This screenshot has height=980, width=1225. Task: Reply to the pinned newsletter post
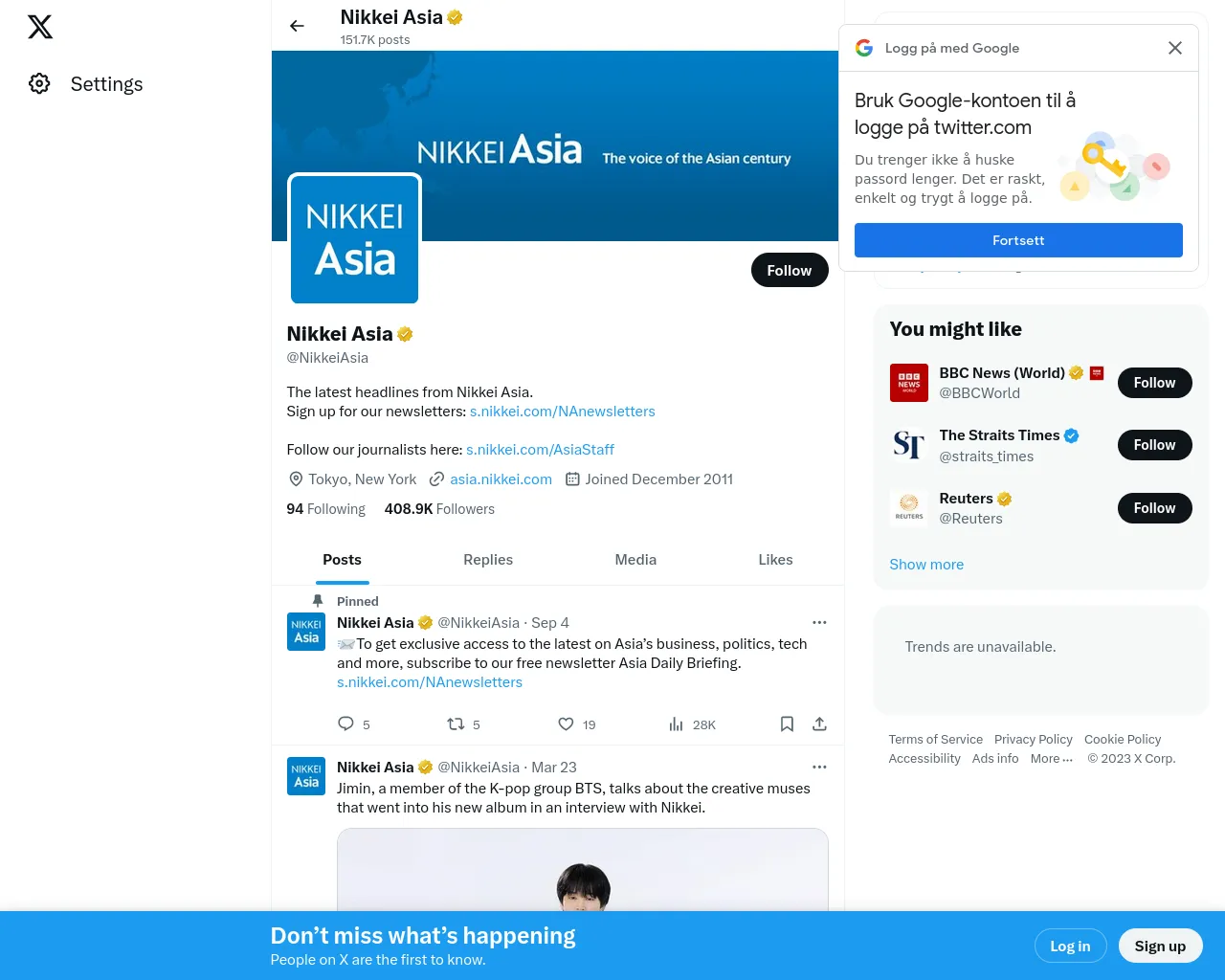(x=345, y=724)
